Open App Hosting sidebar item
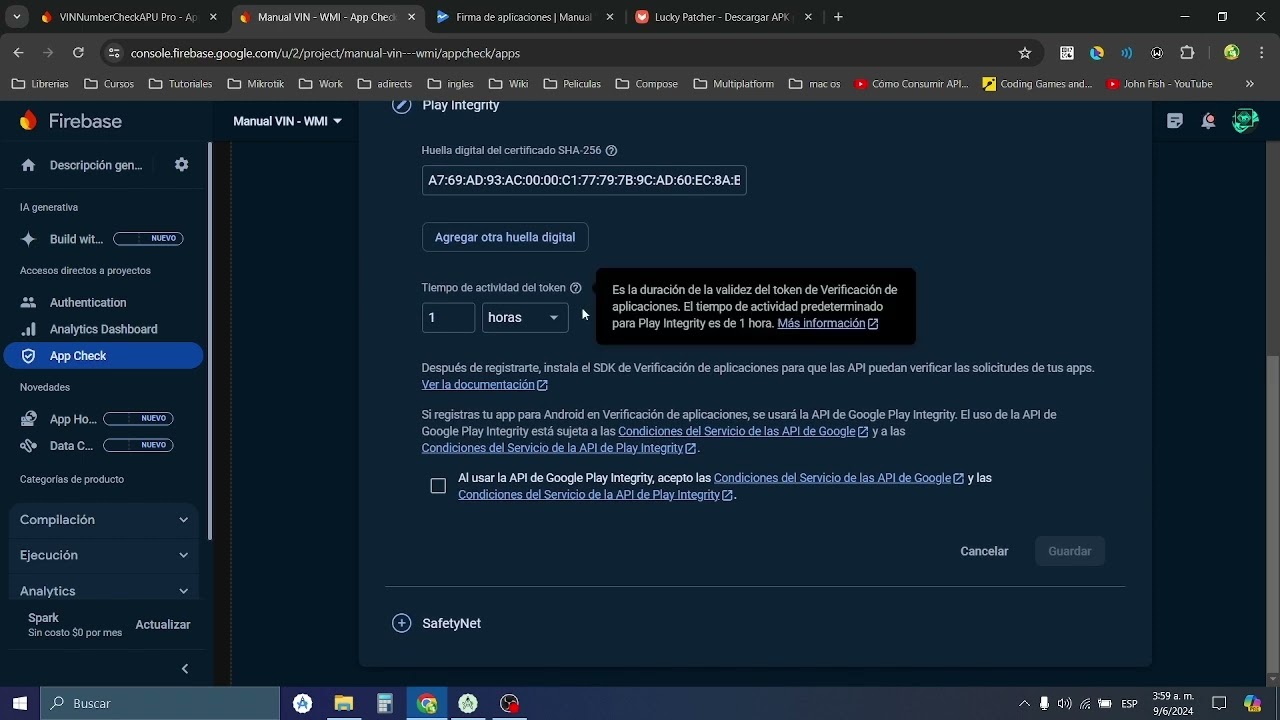 (104, 419)
